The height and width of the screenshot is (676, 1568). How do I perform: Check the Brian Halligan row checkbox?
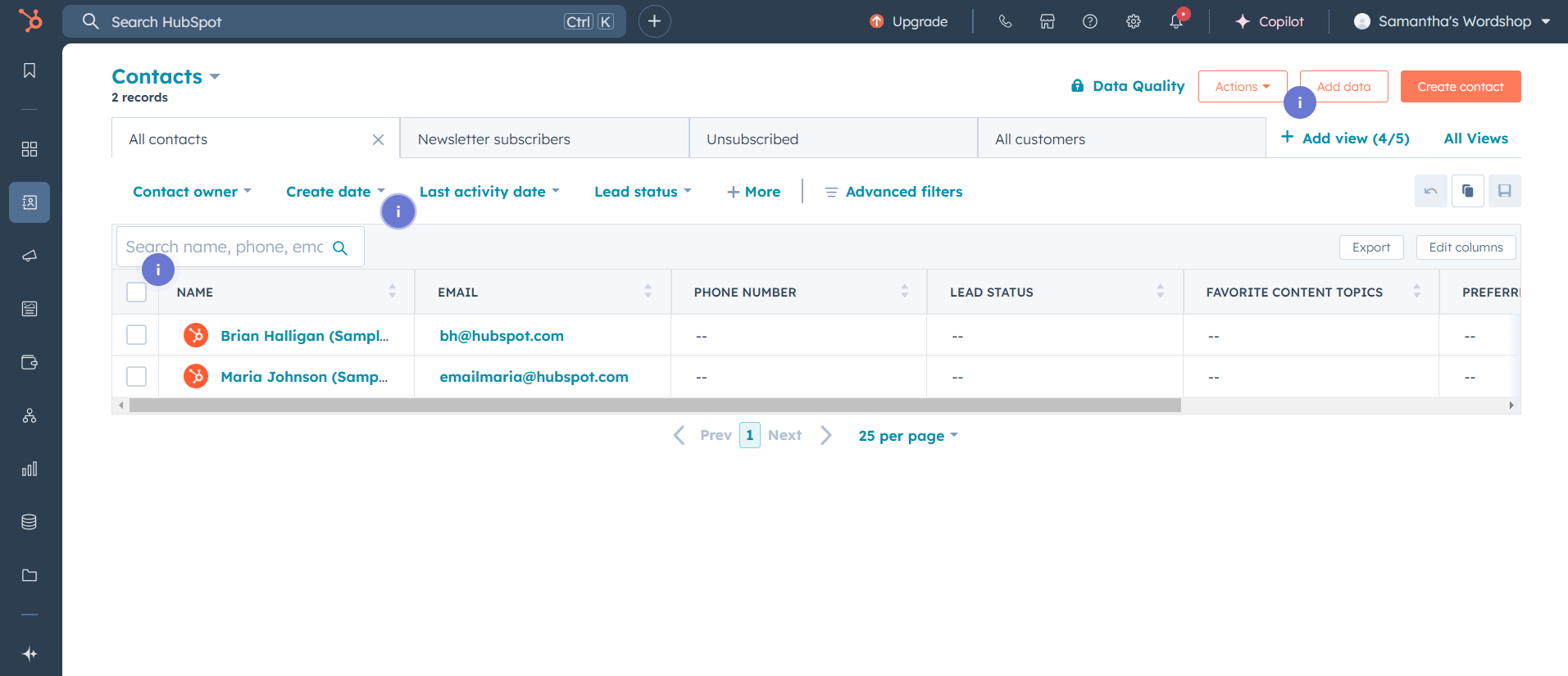point(137,335)
